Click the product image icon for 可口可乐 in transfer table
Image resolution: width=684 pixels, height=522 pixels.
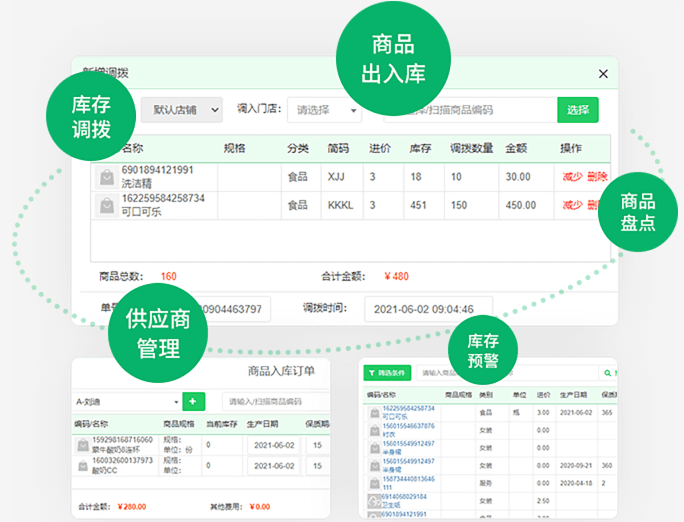(x=106, y=206)
